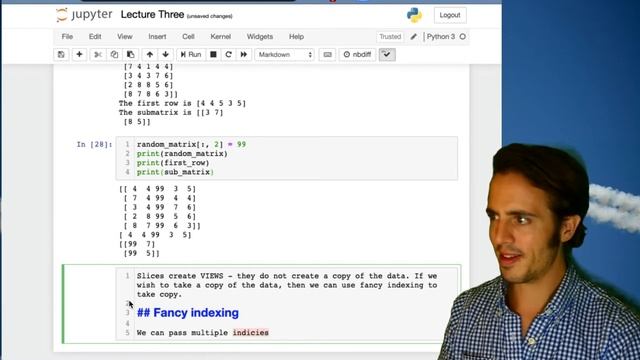Open the Help menu

point(296,37)
